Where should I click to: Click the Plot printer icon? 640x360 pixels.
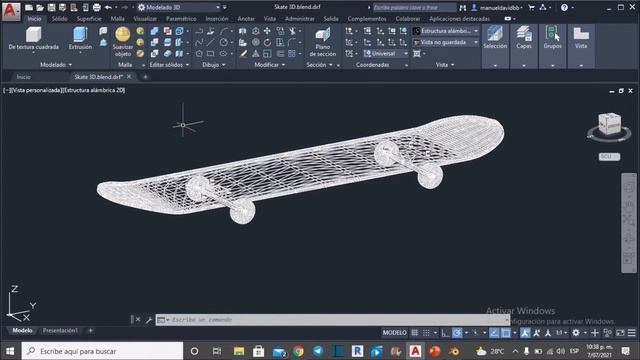pos(96,7)
